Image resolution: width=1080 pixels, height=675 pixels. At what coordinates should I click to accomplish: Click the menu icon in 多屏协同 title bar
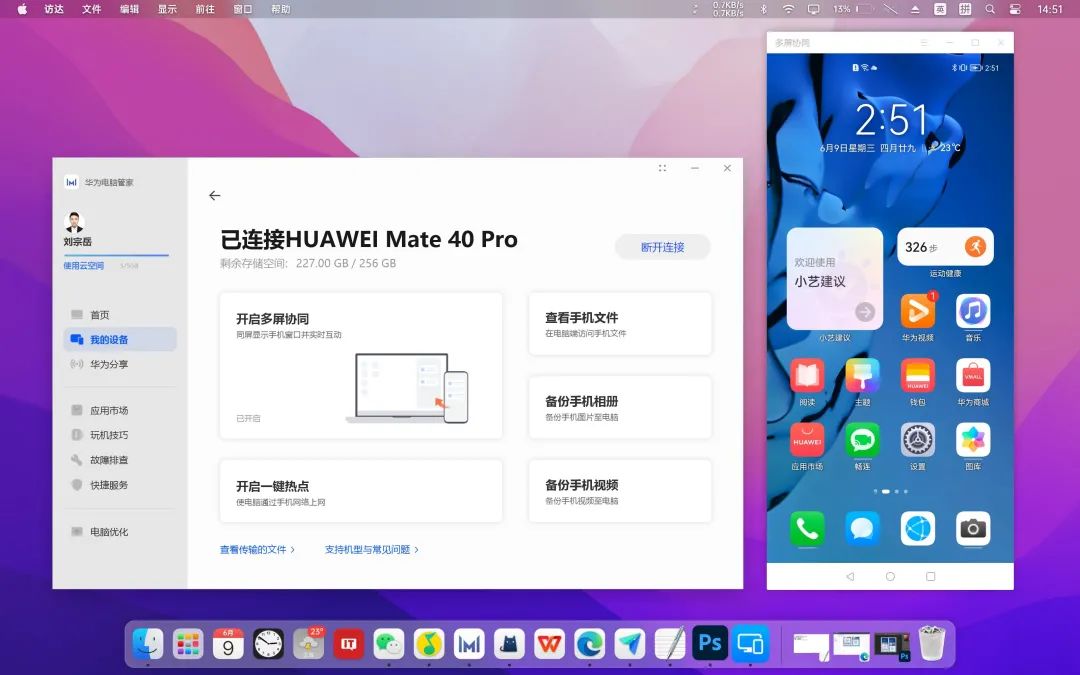pos(924,43)
